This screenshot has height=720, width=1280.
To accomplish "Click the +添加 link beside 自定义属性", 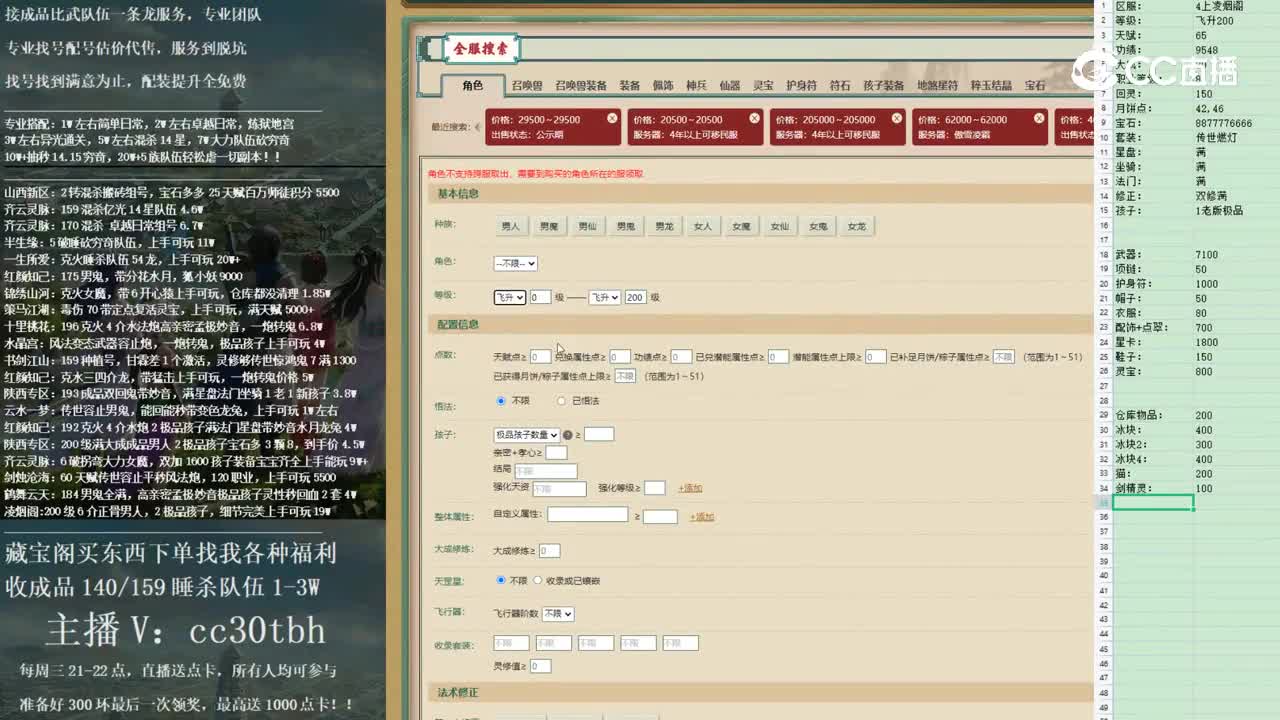I will [x=700, y=516].
